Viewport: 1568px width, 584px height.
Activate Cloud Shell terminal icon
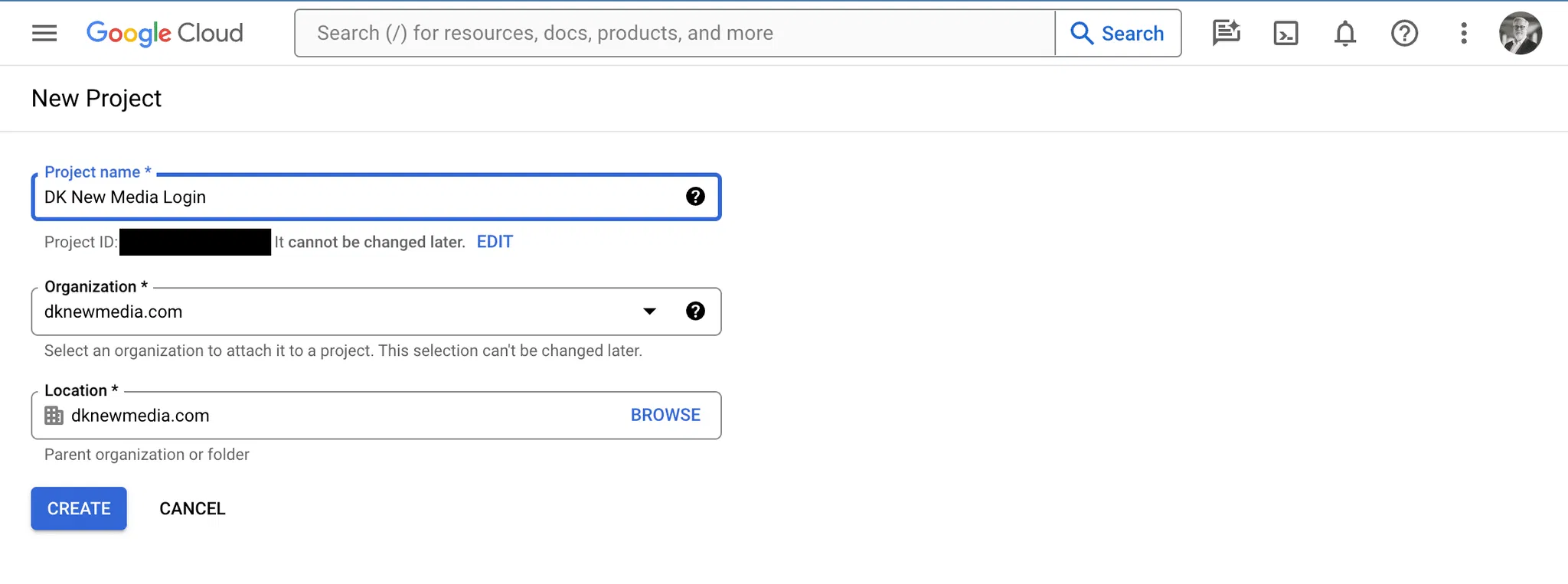point(1285,33)
